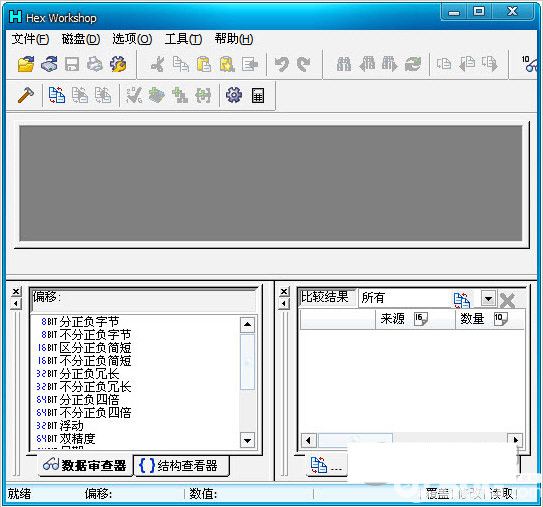Image resolution: width=543 pixels, height=507 pixels.
Task: Select the '32BIT 分正负冗长' row
Action: point(135,374)
